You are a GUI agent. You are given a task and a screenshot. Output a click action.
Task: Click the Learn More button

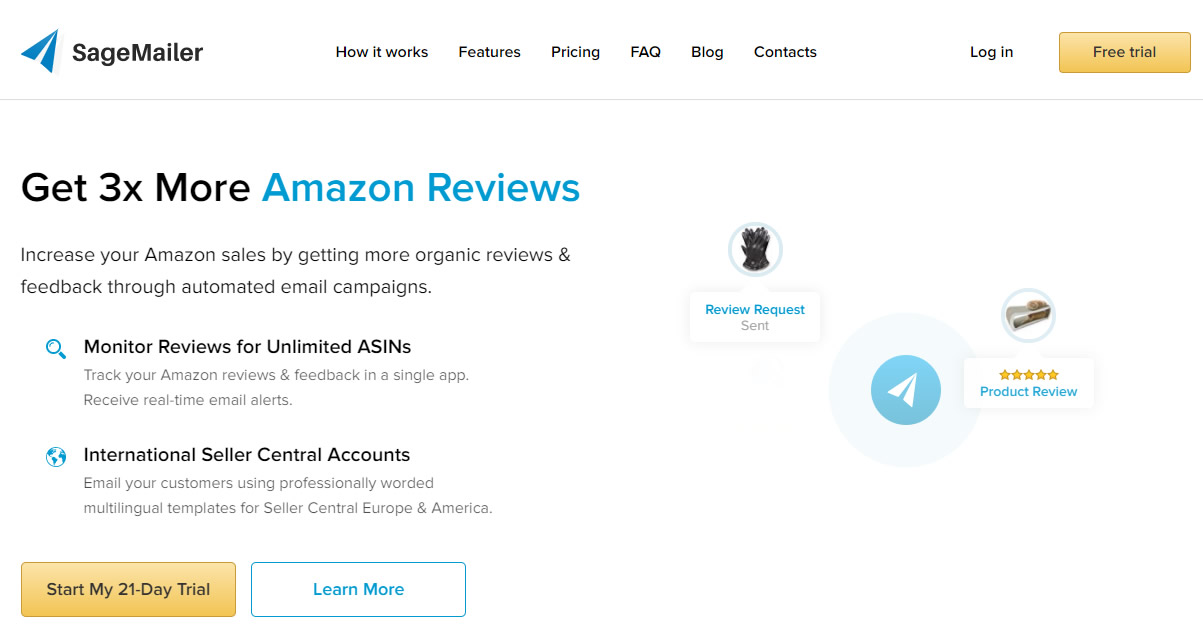coord(358,589)
